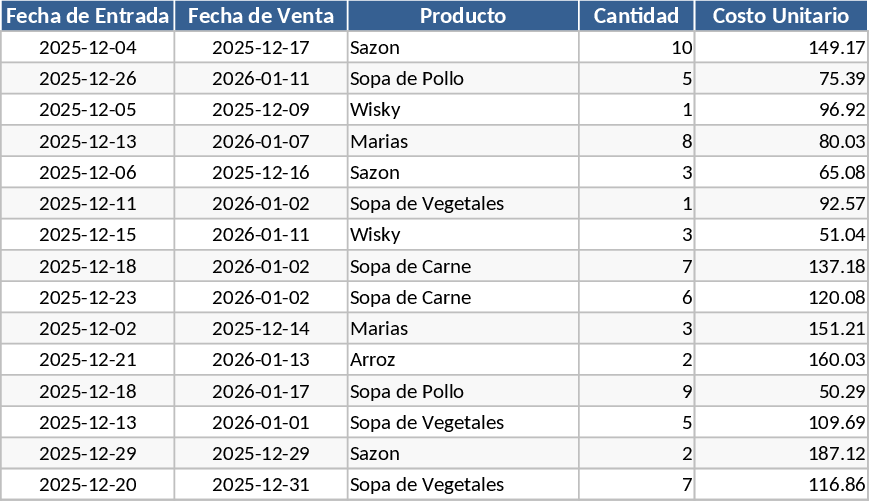Select the Cantidad column header
The image size is (869, 501).
coord(637,16)
